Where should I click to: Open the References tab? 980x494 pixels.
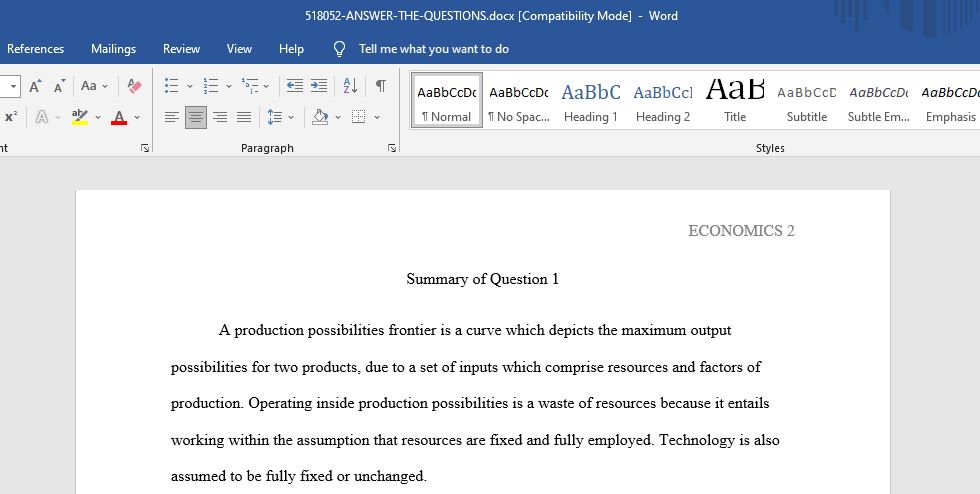[x=36, y=49]
